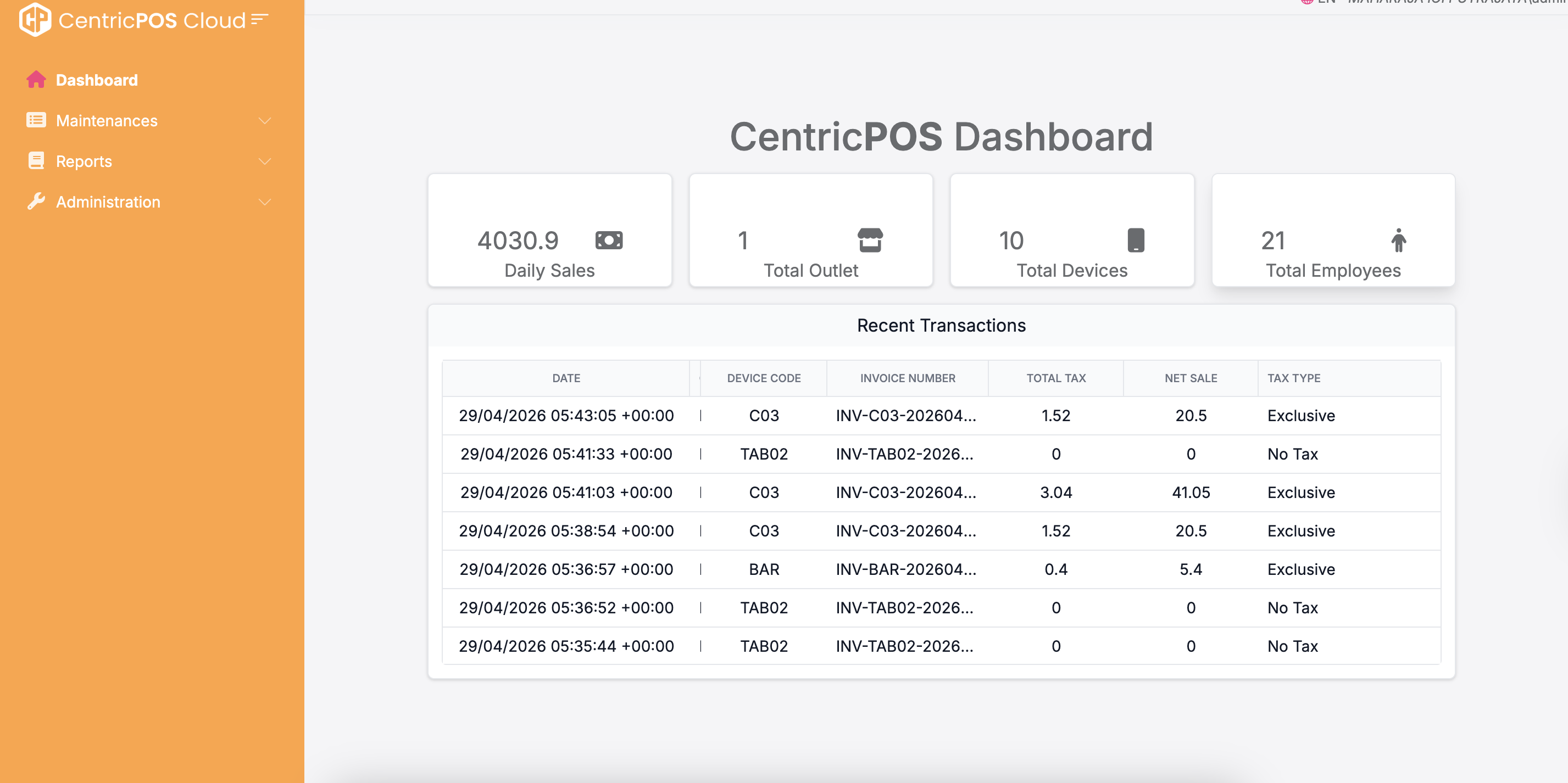The height and width of the screenshot is (783, 1568).
Task: Click C03 in the 05:43:05 row
Action: (764, 416)
